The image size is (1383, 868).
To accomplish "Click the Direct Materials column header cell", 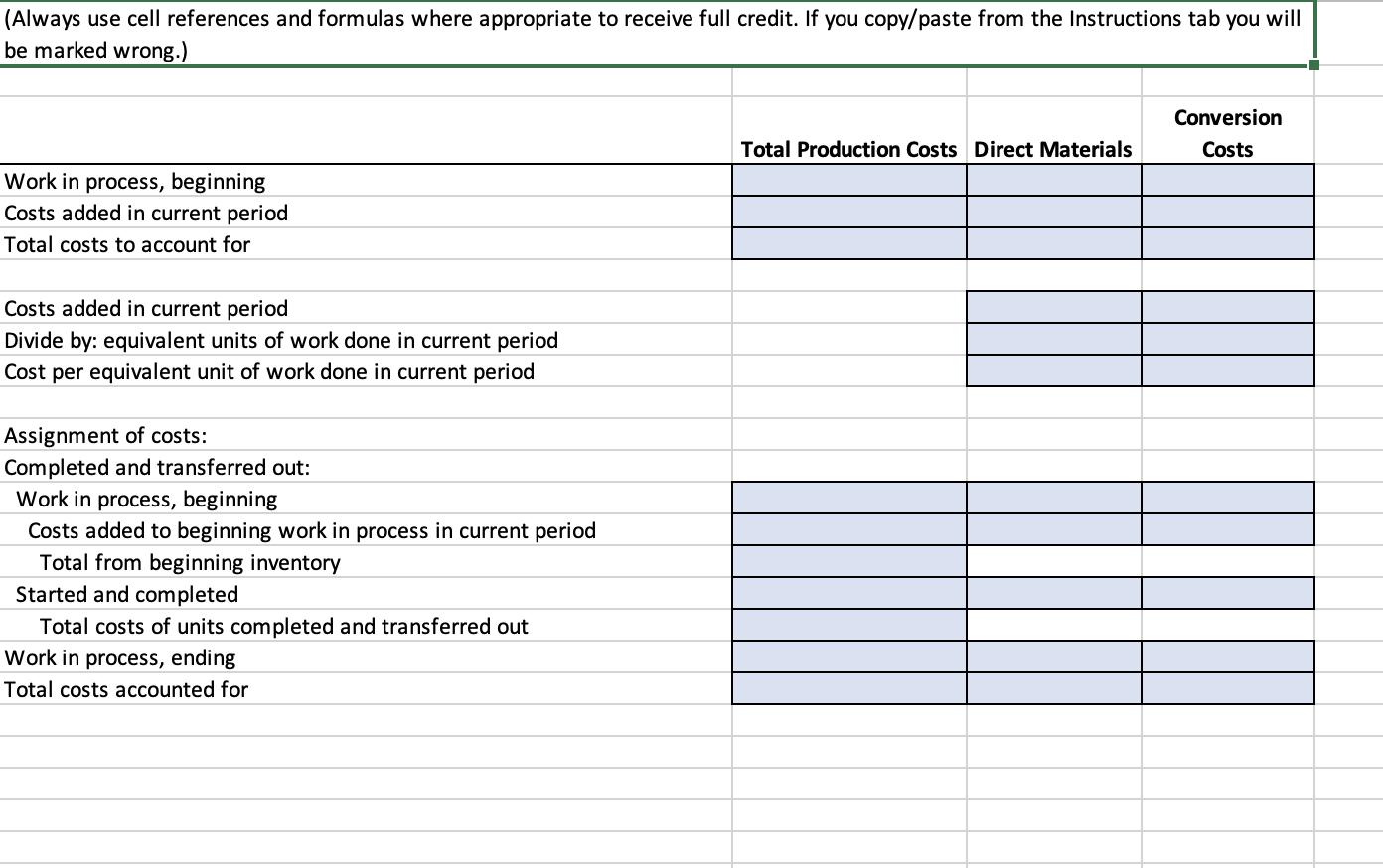I will (1052, 149).
